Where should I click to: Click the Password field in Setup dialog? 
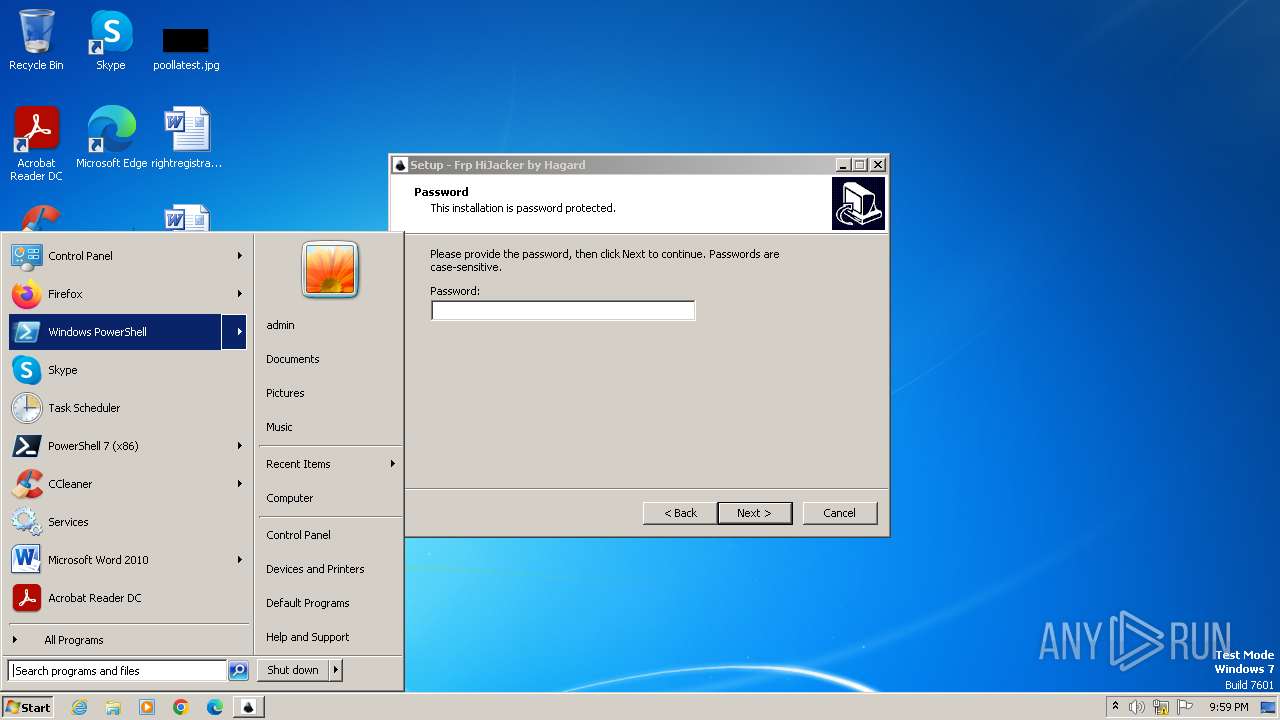click(x=563, y=311)
